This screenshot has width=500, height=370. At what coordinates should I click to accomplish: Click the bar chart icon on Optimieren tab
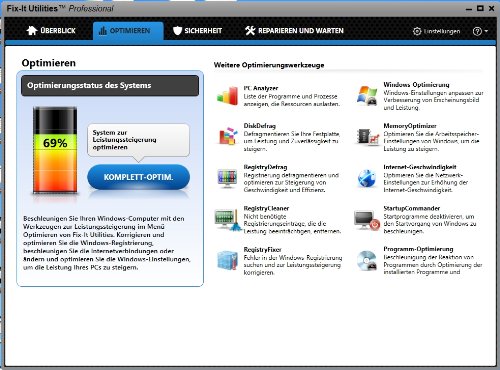point(103,31)
